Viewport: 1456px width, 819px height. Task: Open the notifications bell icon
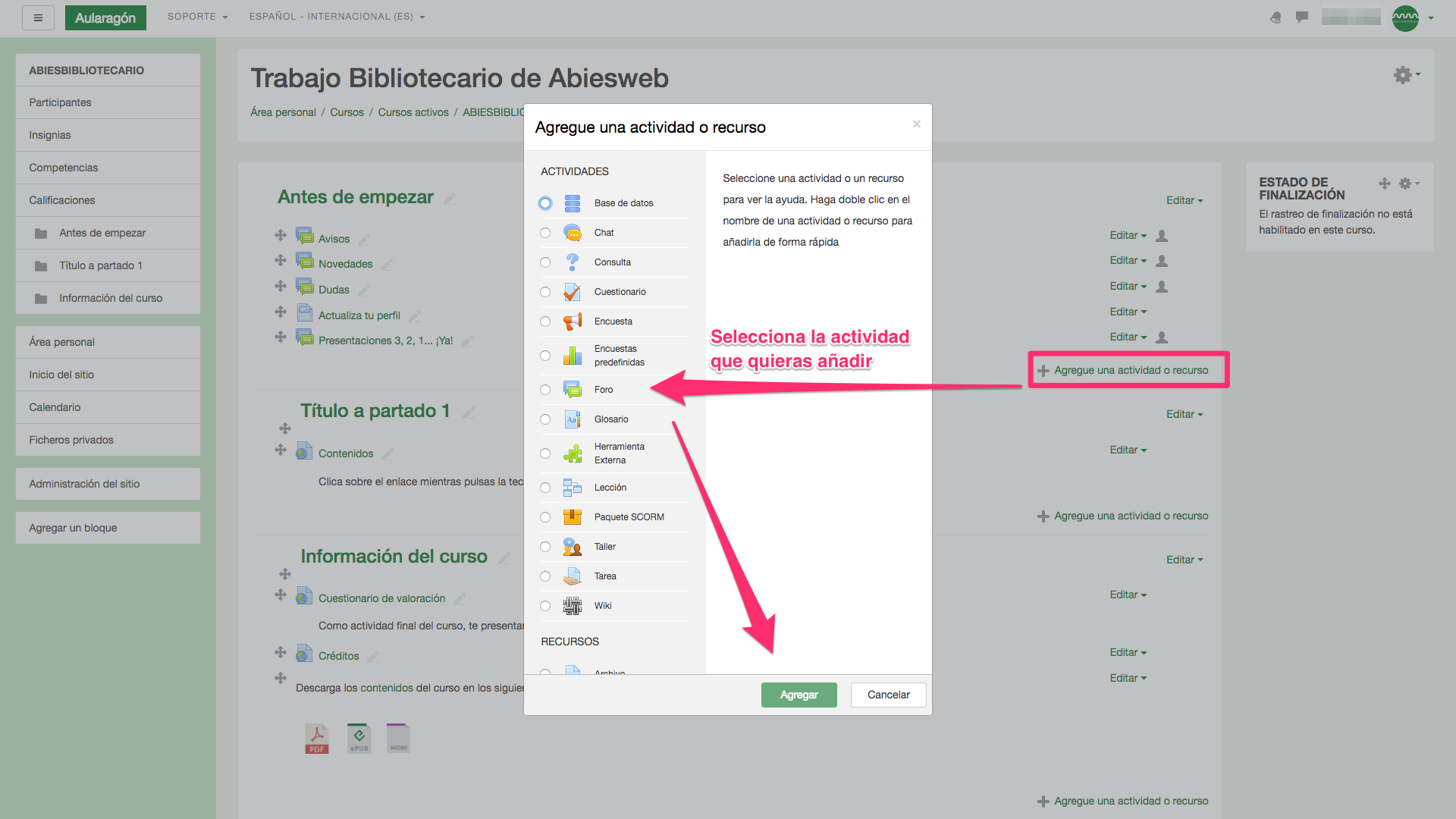pyautogui.click(x=1276, y=17)
